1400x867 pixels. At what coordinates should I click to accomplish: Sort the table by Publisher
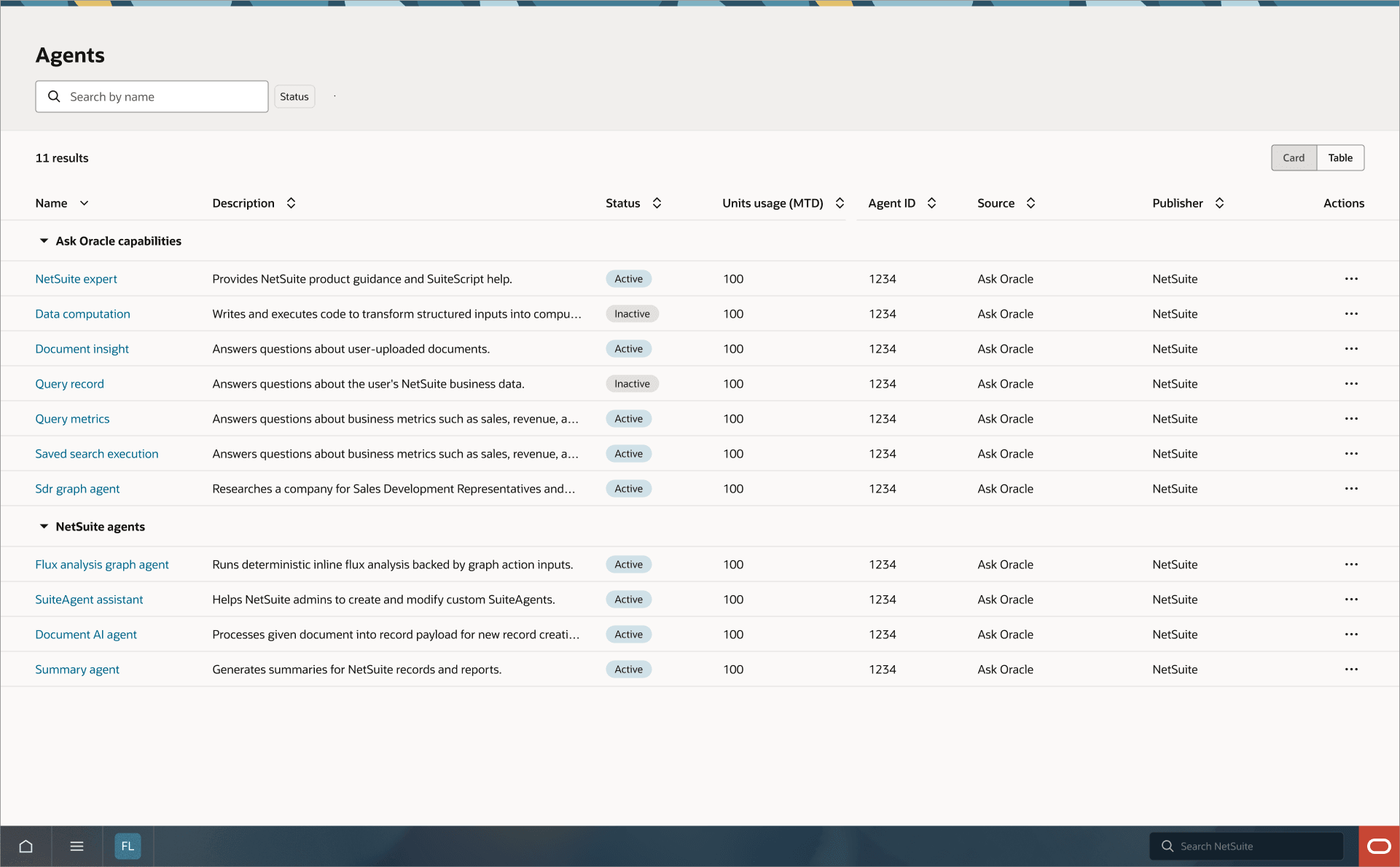[x=1219, y=203]
